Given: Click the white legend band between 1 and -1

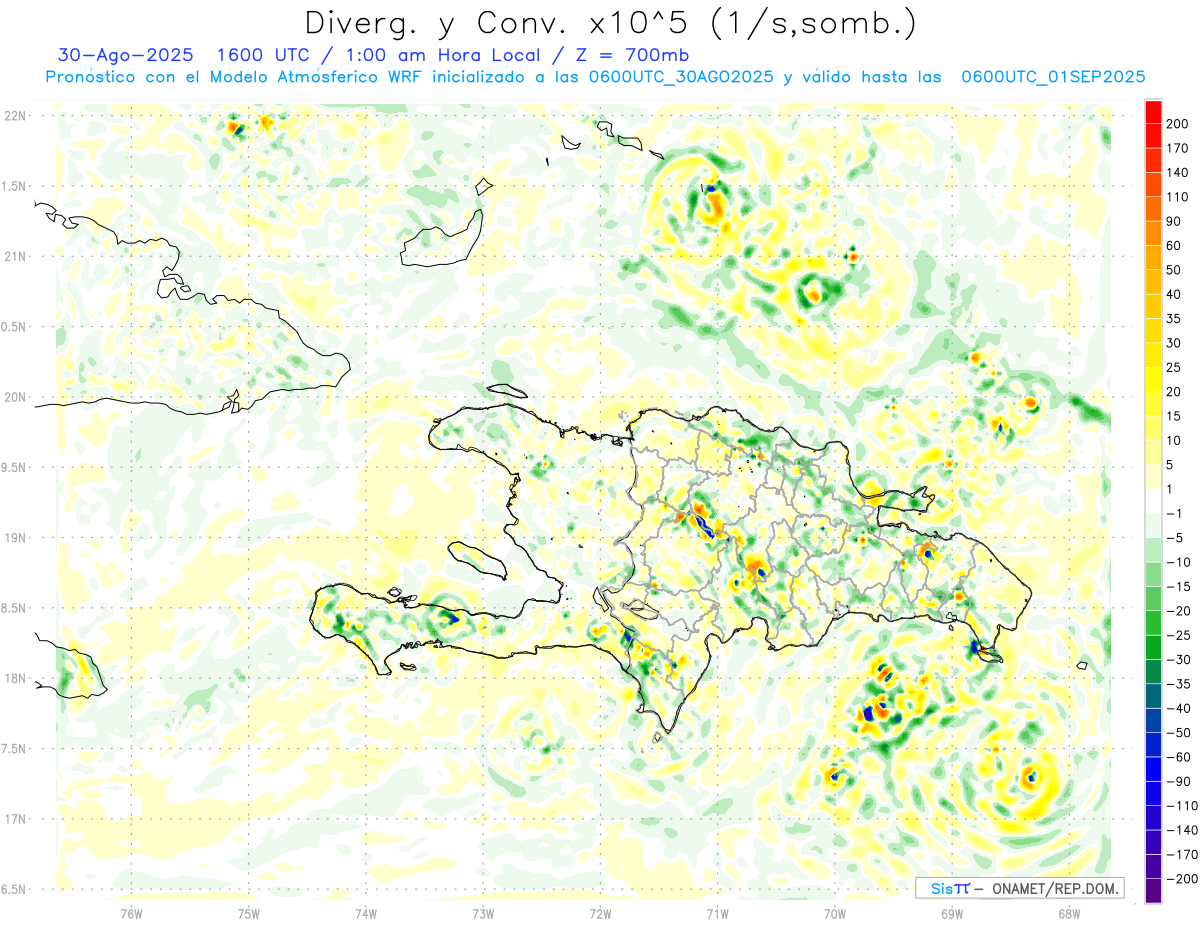Looking at the screenshot, I should (x=1153, y=501).
